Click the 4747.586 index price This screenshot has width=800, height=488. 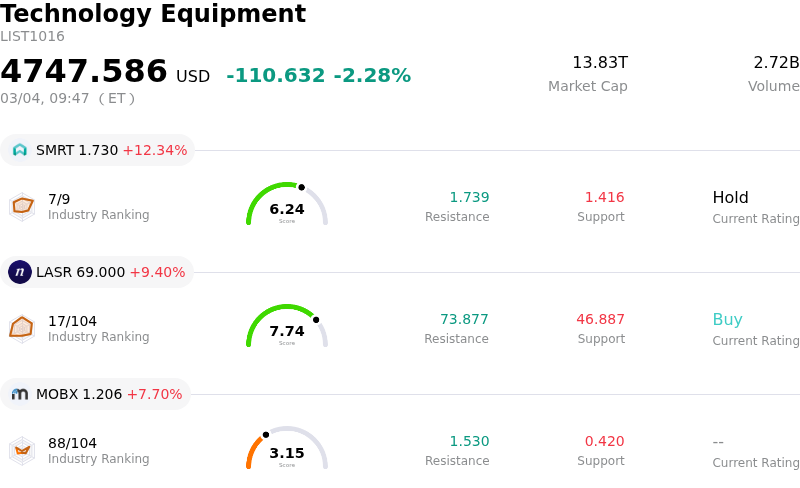tap(84, 72)
